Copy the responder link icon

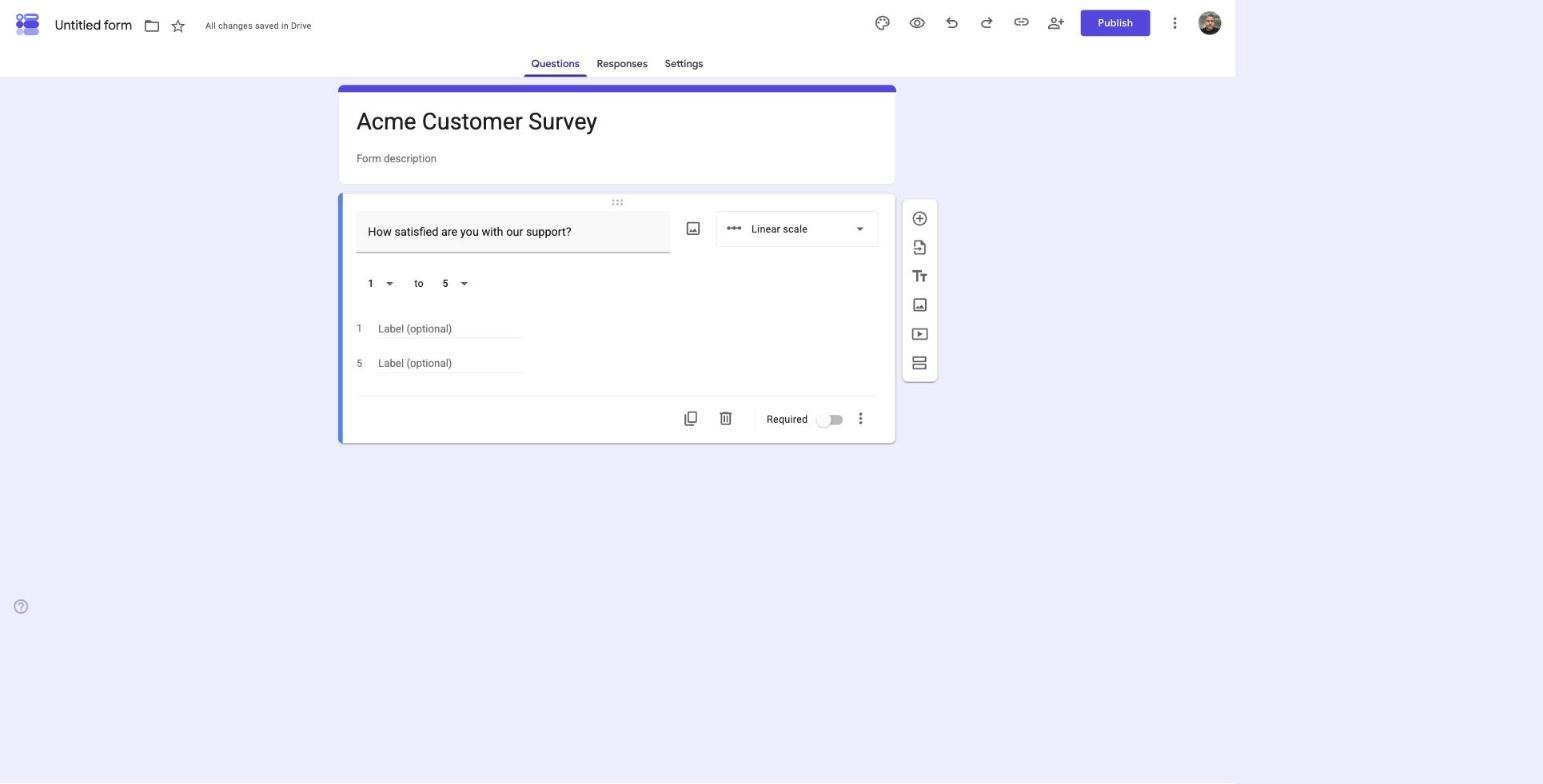click(x=1021, y=22)
